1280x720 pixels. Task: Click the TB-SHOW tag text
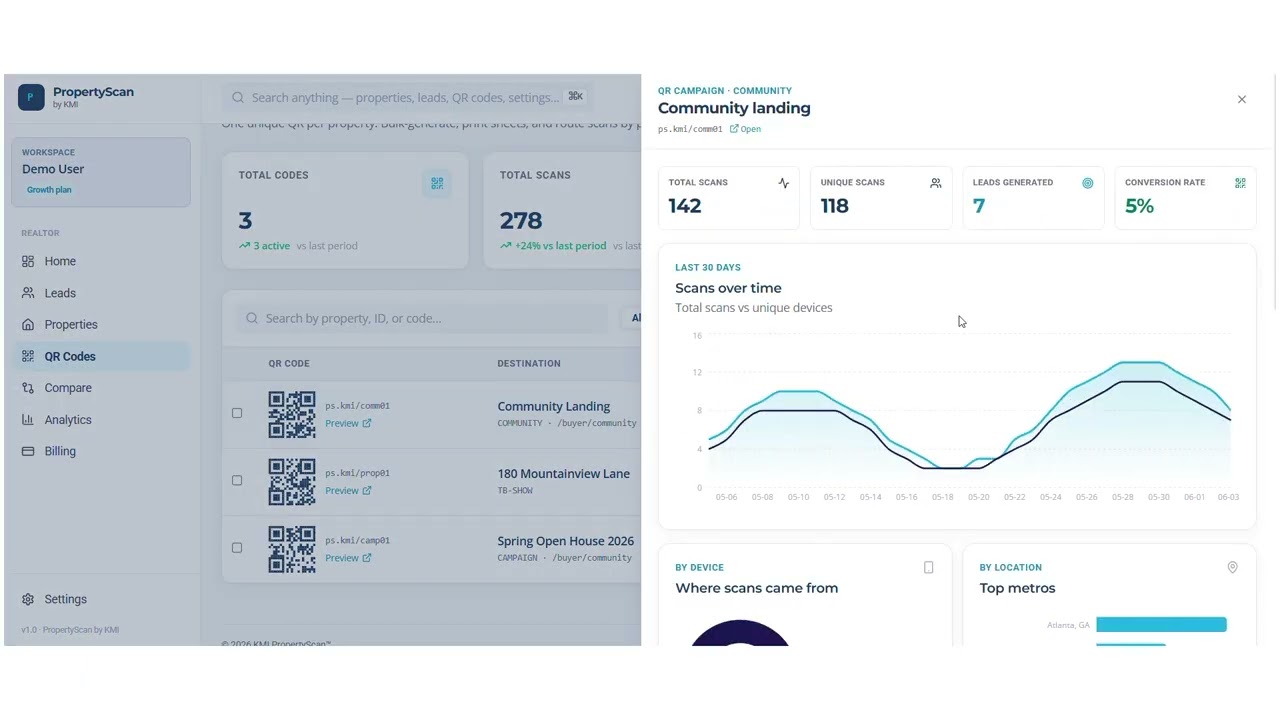pyautogui.click(x=515, y=491)
